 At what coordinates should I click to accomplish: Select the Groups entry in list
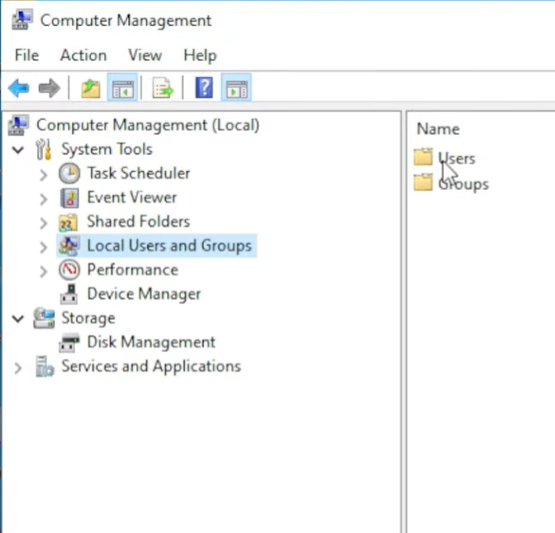pos(463,184)
